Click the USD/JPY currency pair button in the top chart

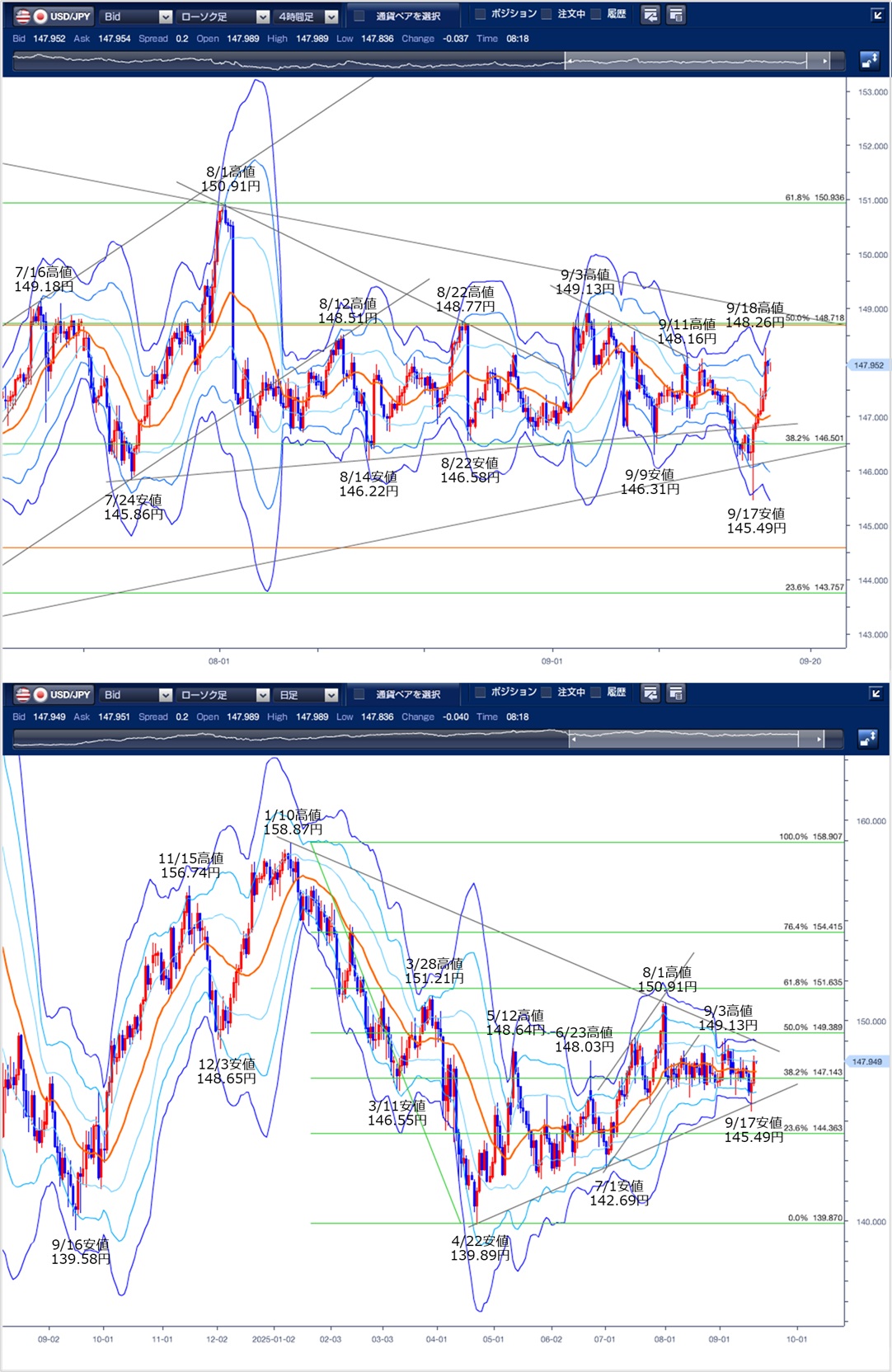pos(54,16)
